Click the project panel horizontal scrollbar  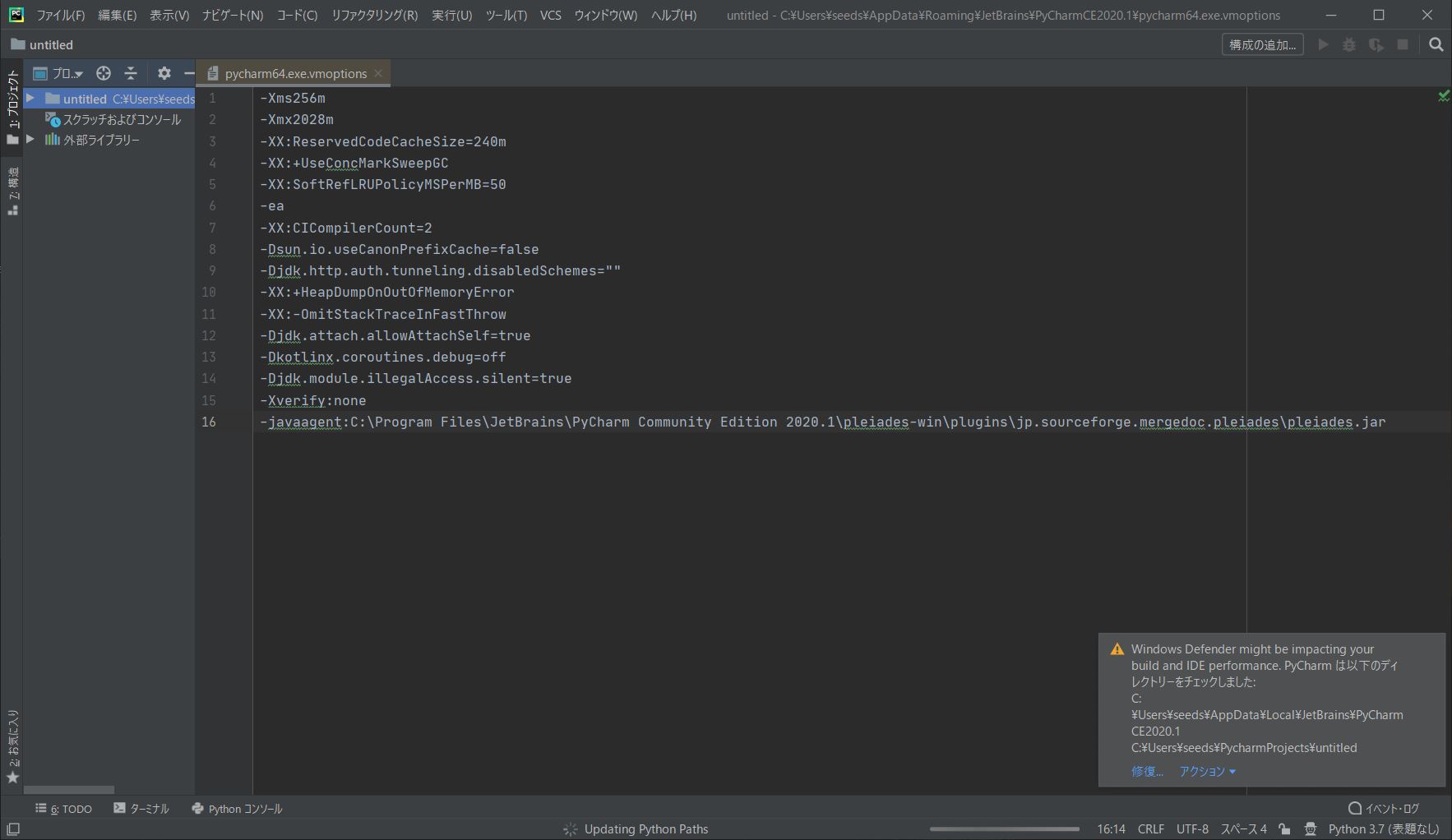69,789
